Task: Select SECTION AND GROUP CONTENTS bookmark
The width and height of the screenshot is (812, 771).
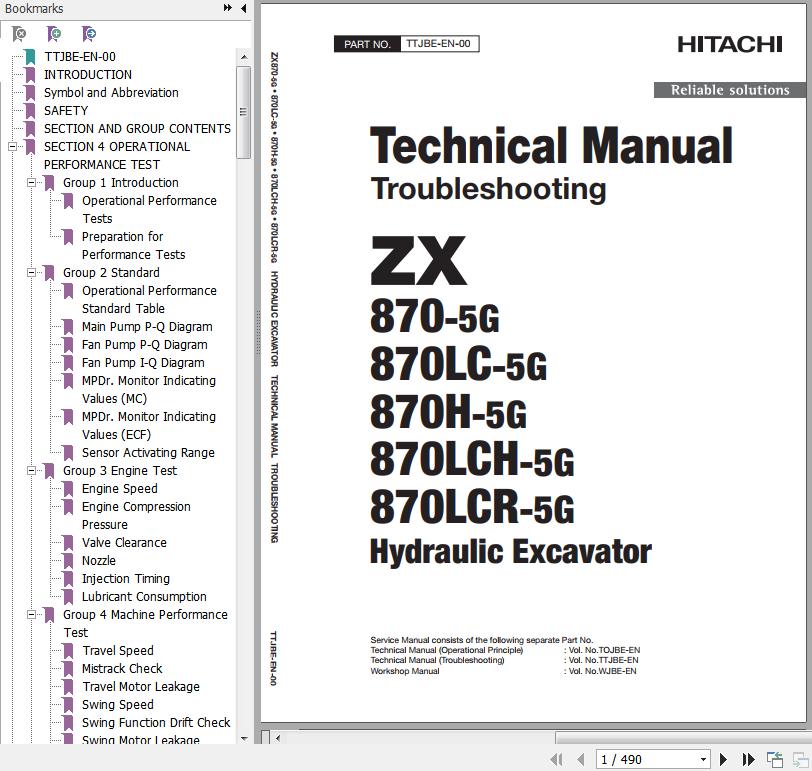Action: [x=137, y=128]
